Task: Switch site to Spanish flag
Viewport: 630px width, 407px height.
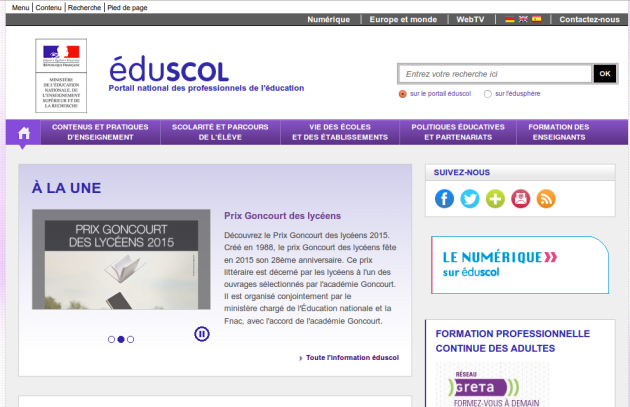Action: point(536,19)
